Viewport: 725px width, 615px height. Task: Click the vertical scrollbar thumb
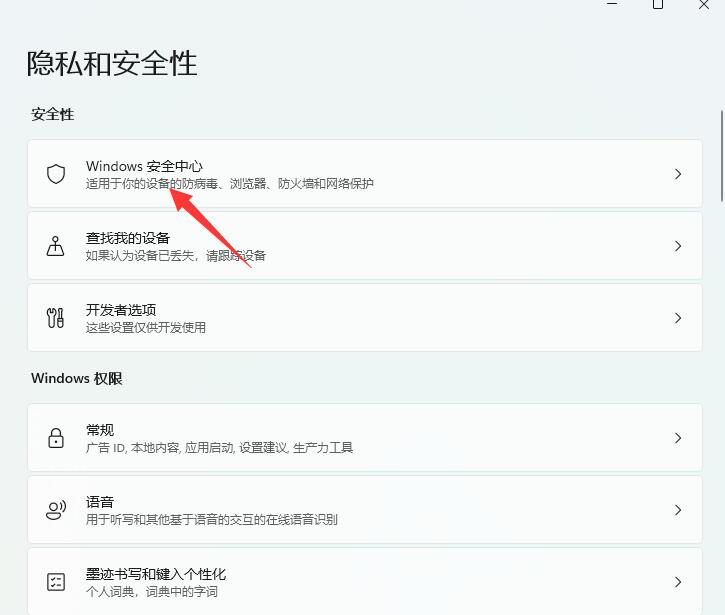721,156
